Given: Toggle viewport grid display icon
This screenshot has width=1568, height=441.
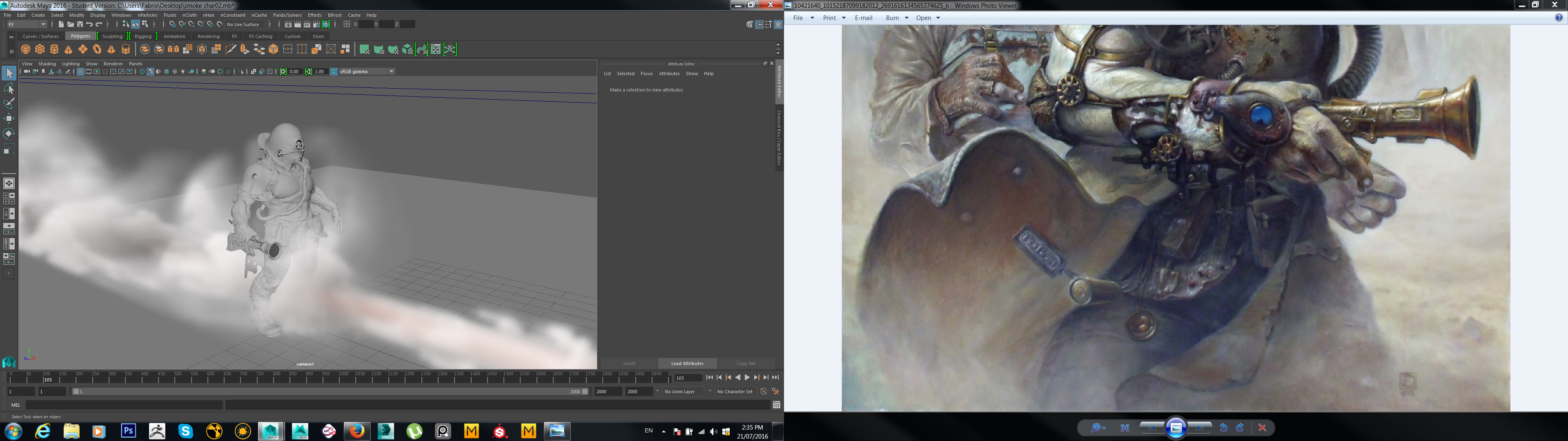Looking at the screenshot, I should point(80,71).
